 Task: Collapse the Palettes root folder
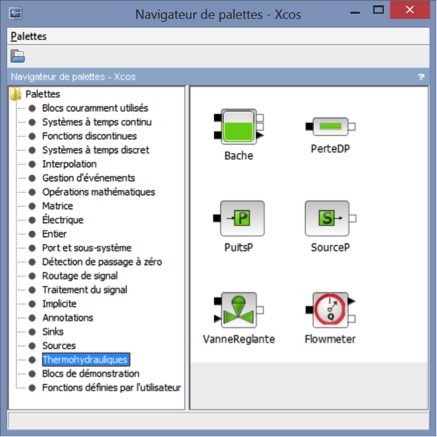click(x=16, y=94)
